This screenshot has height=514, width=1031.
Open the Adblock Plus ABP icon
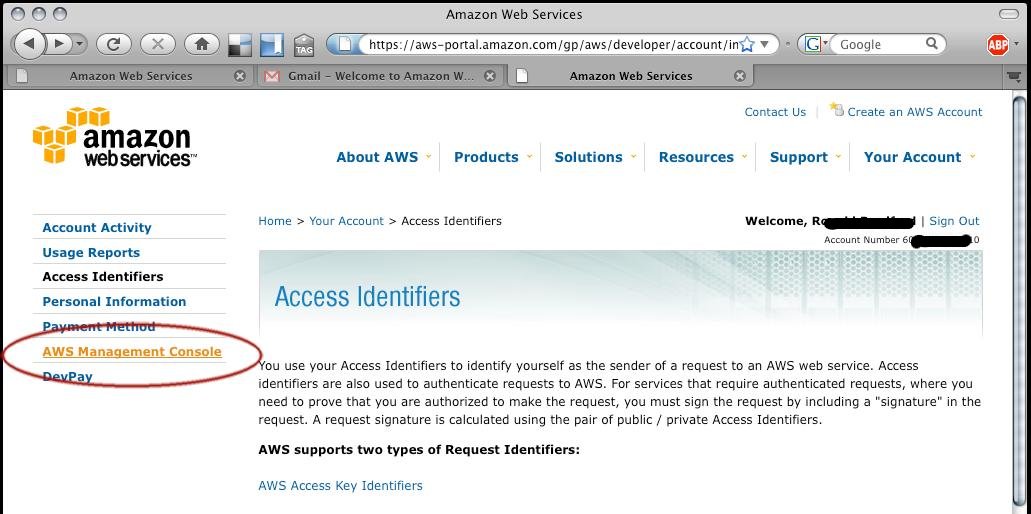(x=998, y=45)
